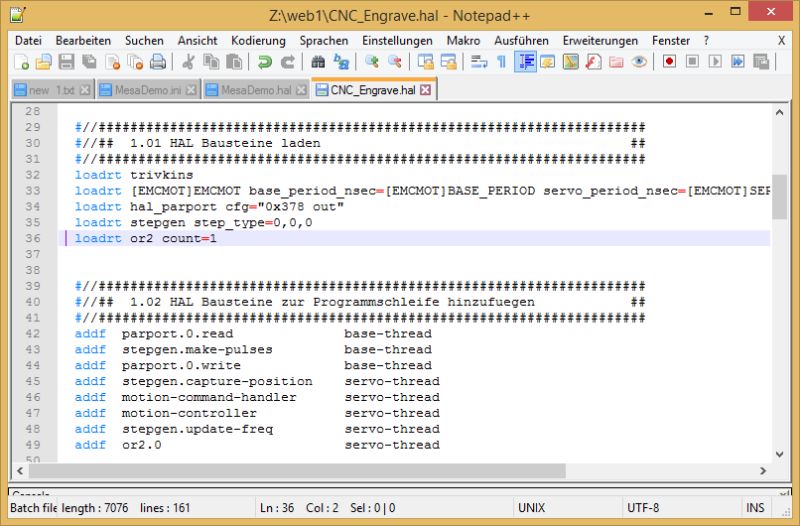Image resolution: width=800 pixels, height=526 pixels.
Task: Open the Bearbeiten menu
Action: tap(83, 41)
